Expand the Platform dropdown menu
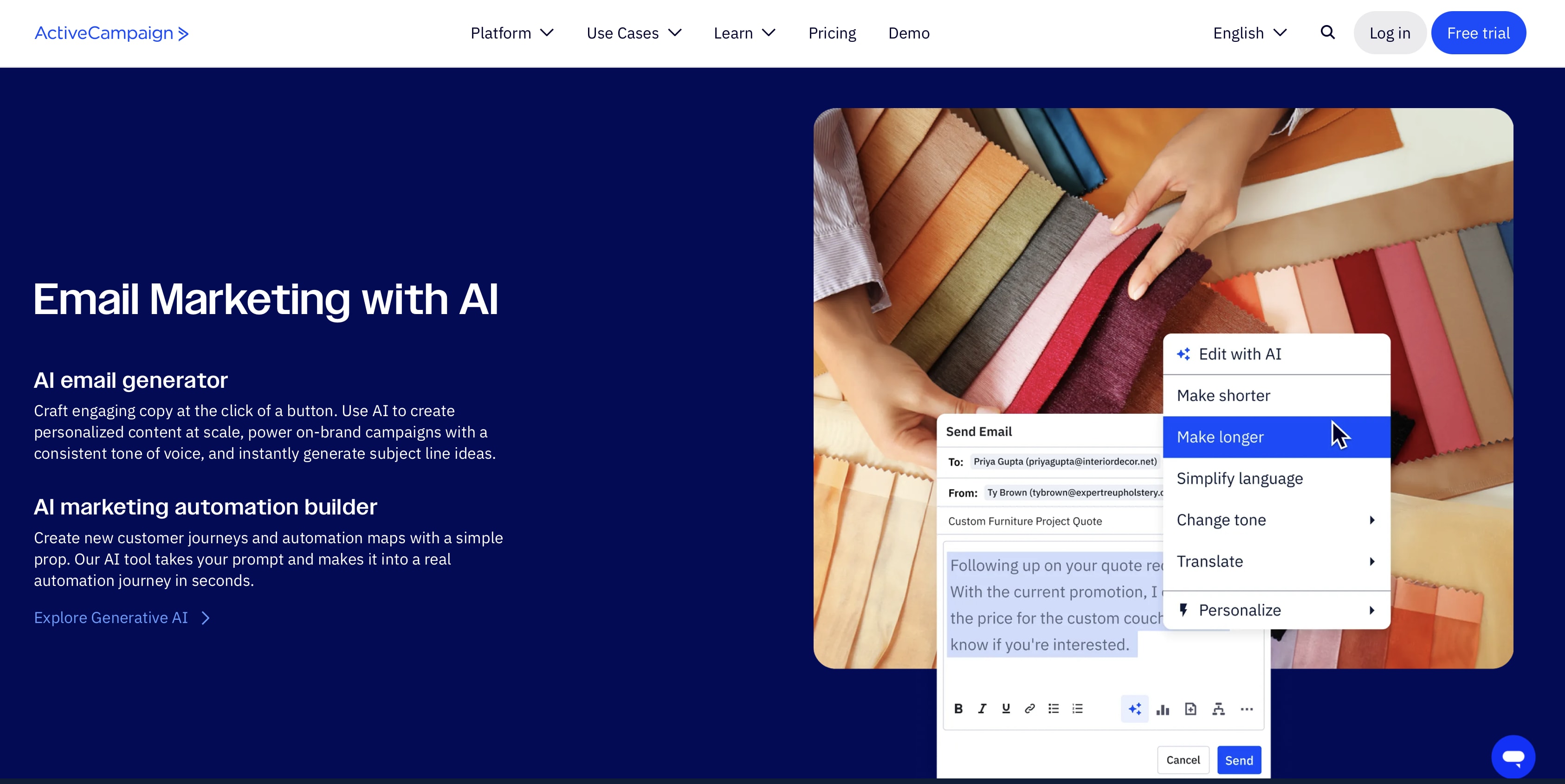Image resolution: width=1565 pixels, height=784 pixels. tap(511, 33)
